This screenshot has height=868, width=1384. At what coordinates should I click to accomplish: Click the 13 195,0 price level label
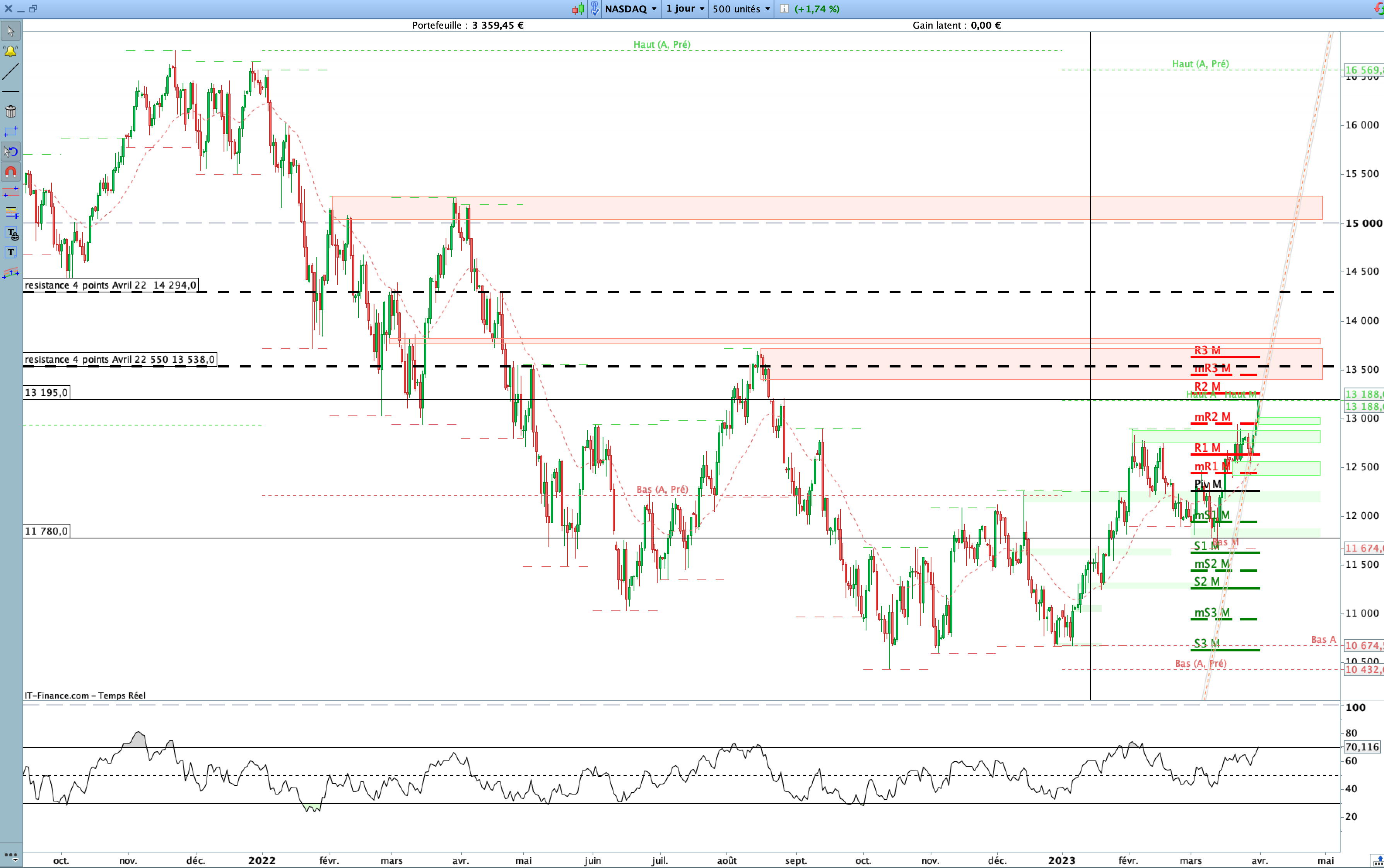[46, 393]
